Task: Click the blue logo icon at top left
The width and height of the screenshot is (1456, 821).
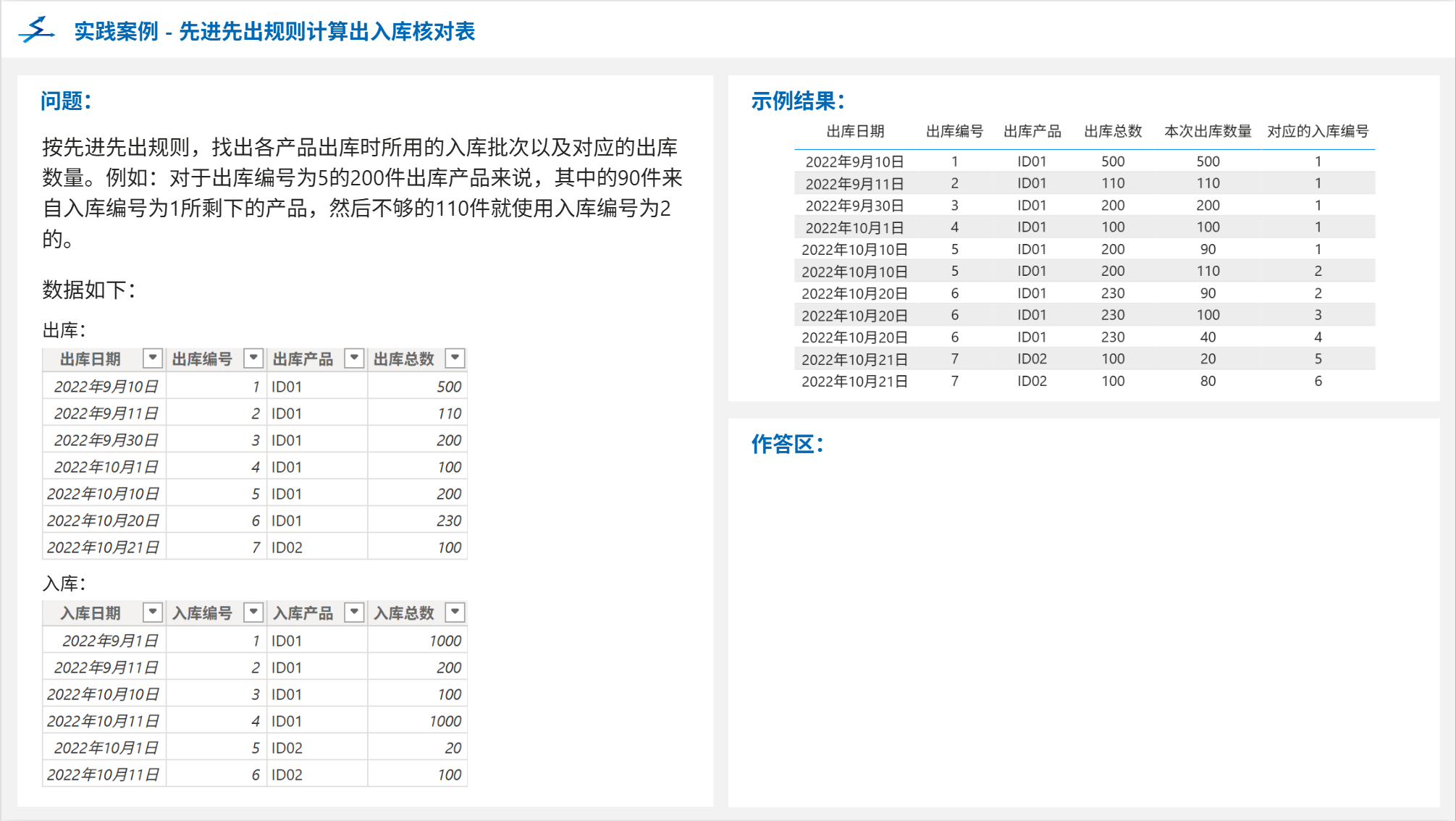Action: coord(36,30)
